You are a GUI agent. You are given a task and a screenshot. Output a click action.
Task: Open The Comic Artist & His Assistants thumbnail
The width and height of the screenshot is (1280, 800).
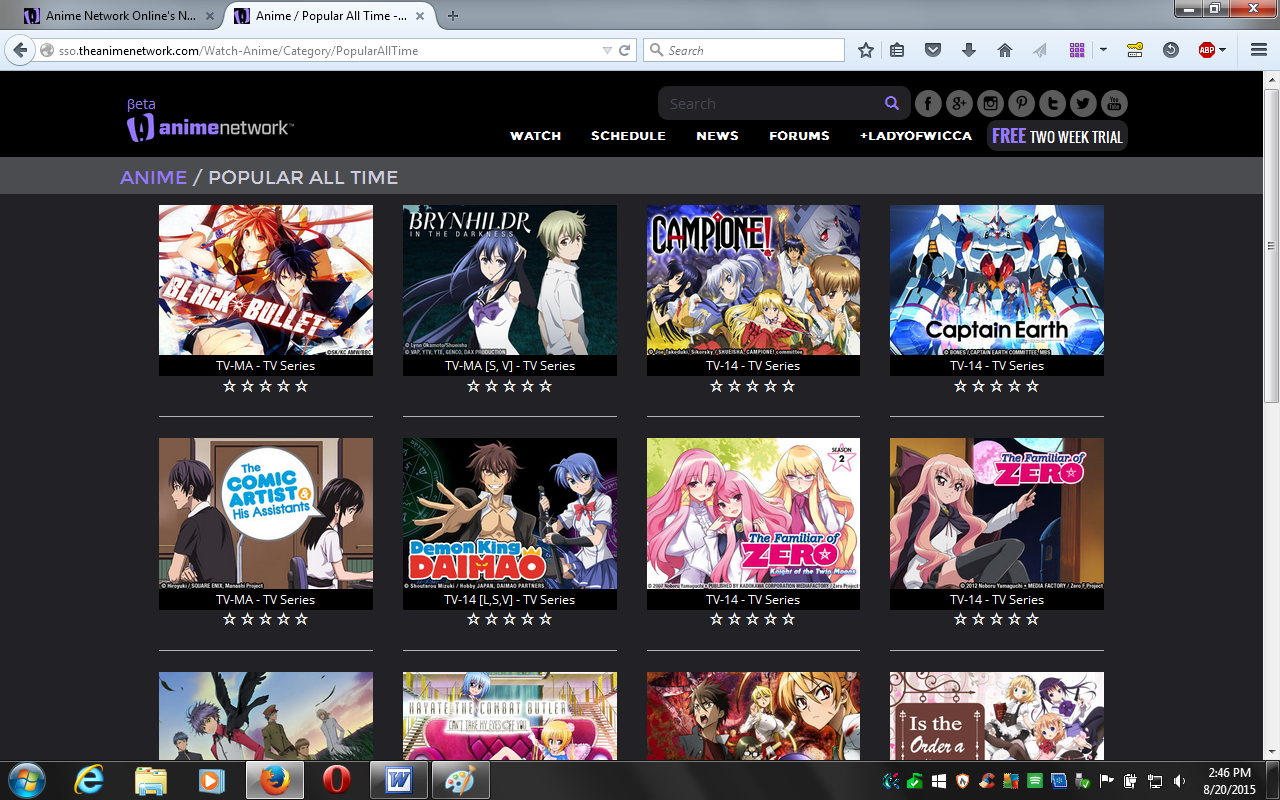click(266, 513)
